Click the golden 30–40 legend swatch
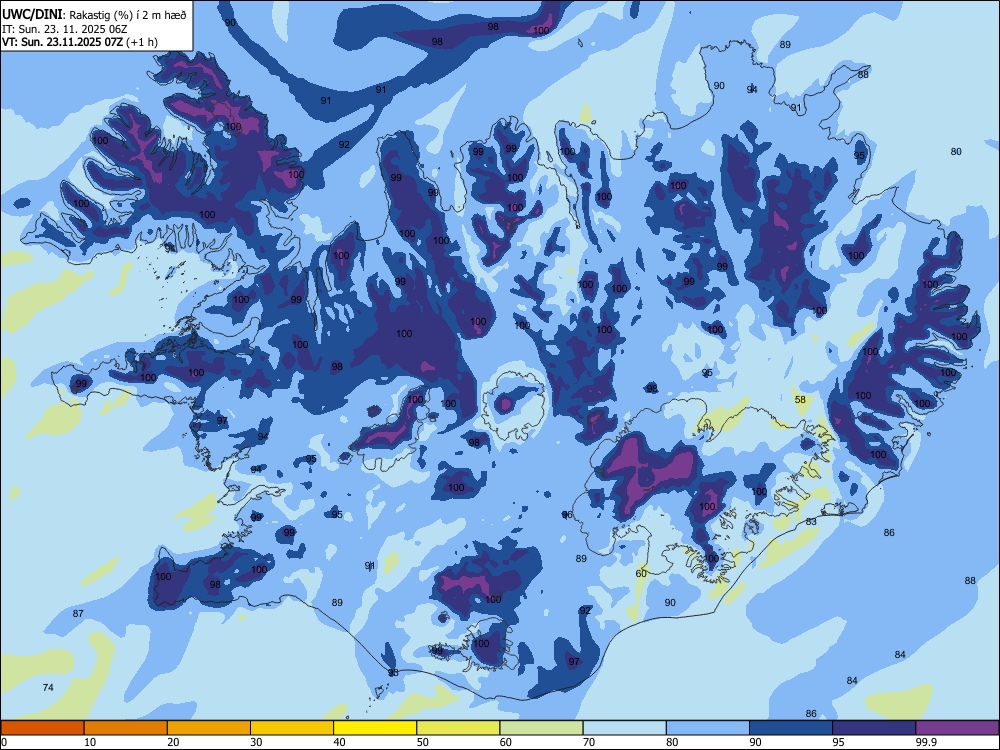This screenshot has width=1000, height=750. pyautogui.click(x=292, y=728)
